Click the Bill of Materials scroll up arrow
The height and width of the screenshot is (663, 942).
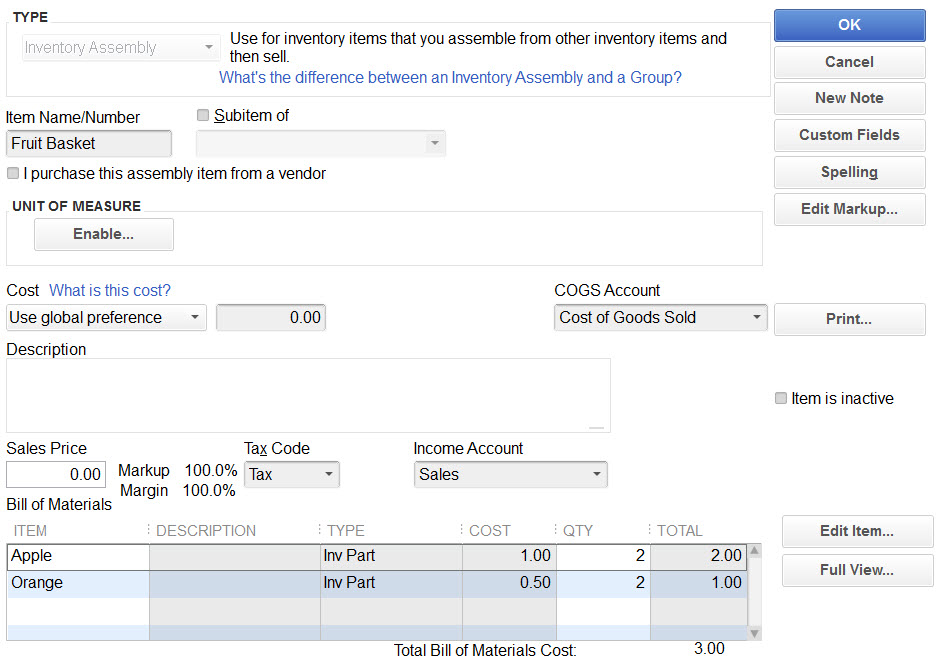(x=755, y=550)
